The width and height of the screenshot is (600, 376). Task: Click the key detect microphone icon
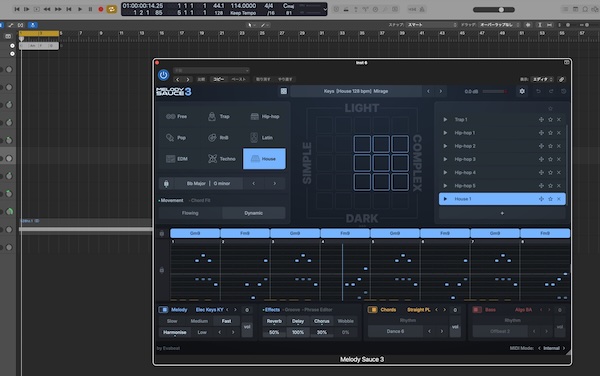(166, 184)
